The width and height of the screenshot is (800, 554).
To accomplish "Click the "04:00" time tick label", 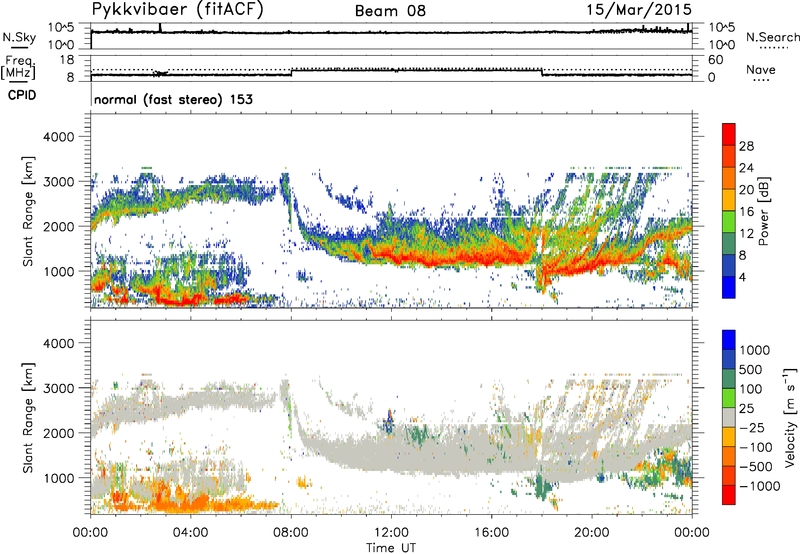I will point(191,533).
